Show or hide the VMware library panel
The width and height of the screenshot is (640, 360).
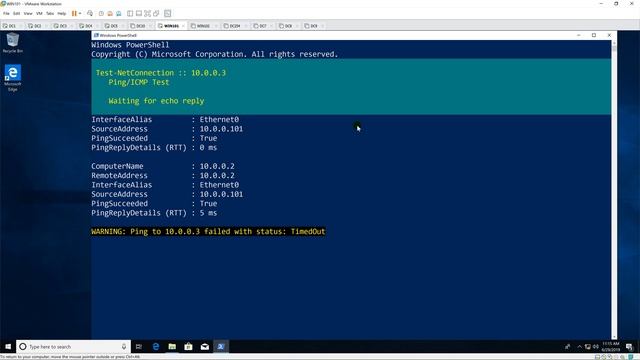(130, 13)
